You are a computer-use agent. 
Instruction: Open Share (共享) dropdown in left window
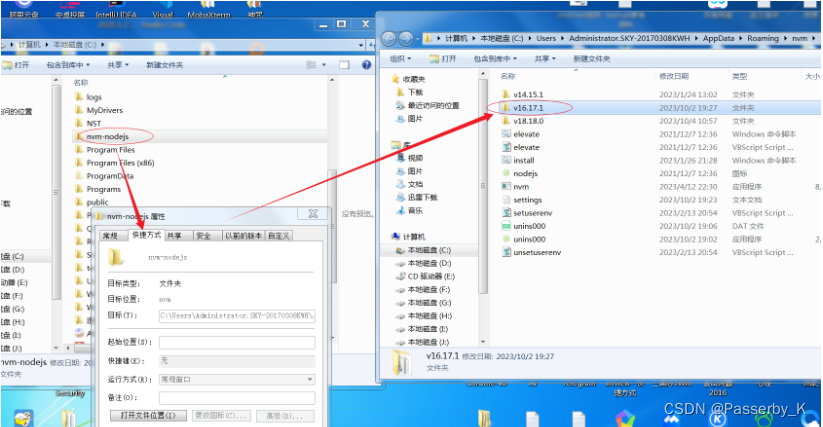pyautogui.click(x=118, y=65)
